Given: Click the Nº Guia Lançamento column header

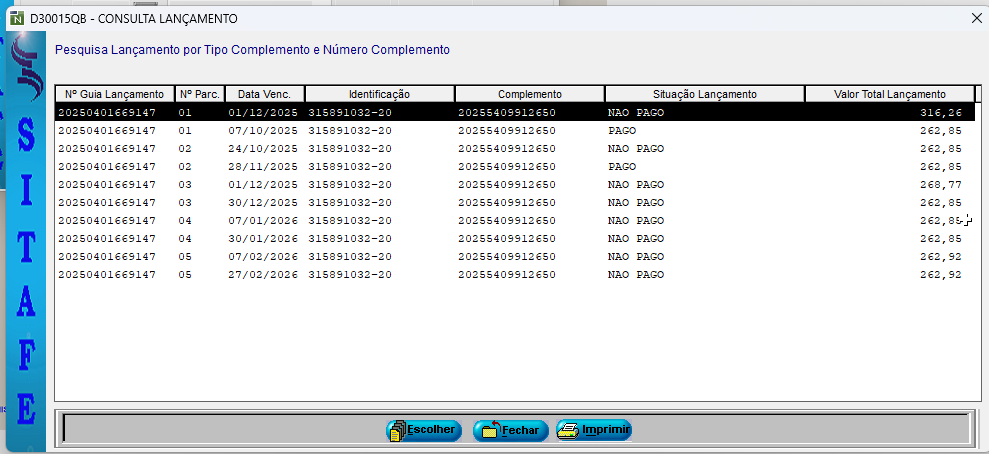Looking at the screenshot, I should click(114, 94).
